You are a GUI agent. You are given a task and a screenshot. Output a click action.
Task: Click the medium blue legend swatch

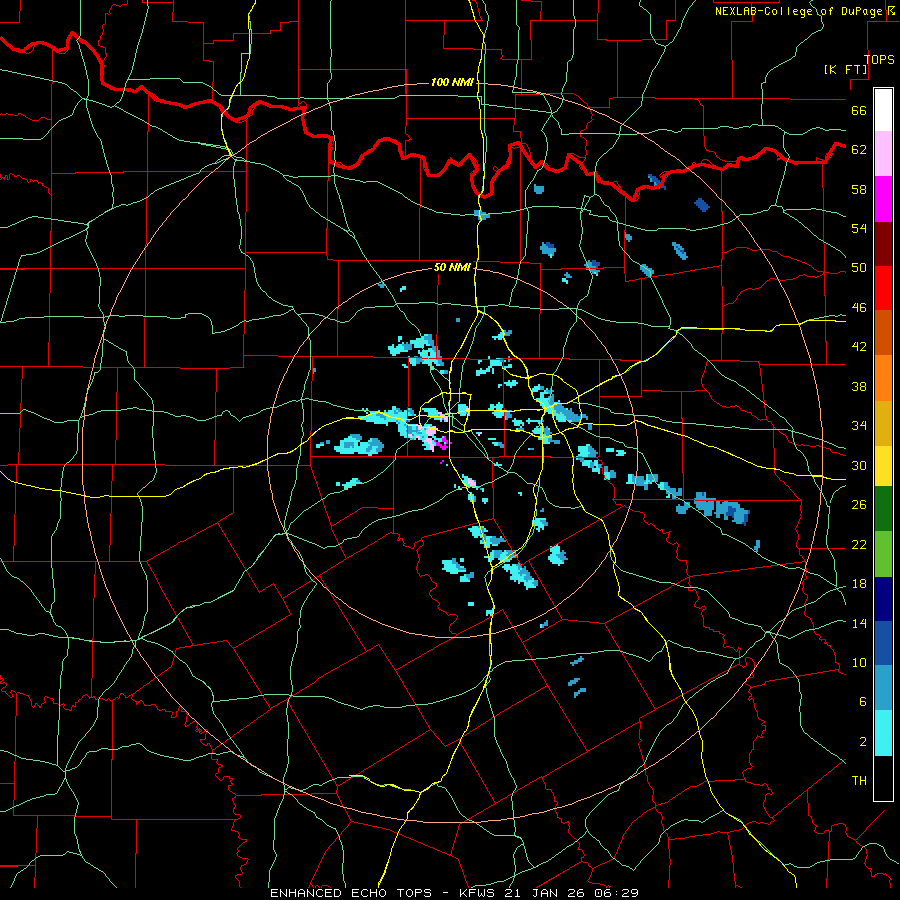(883, 643)
